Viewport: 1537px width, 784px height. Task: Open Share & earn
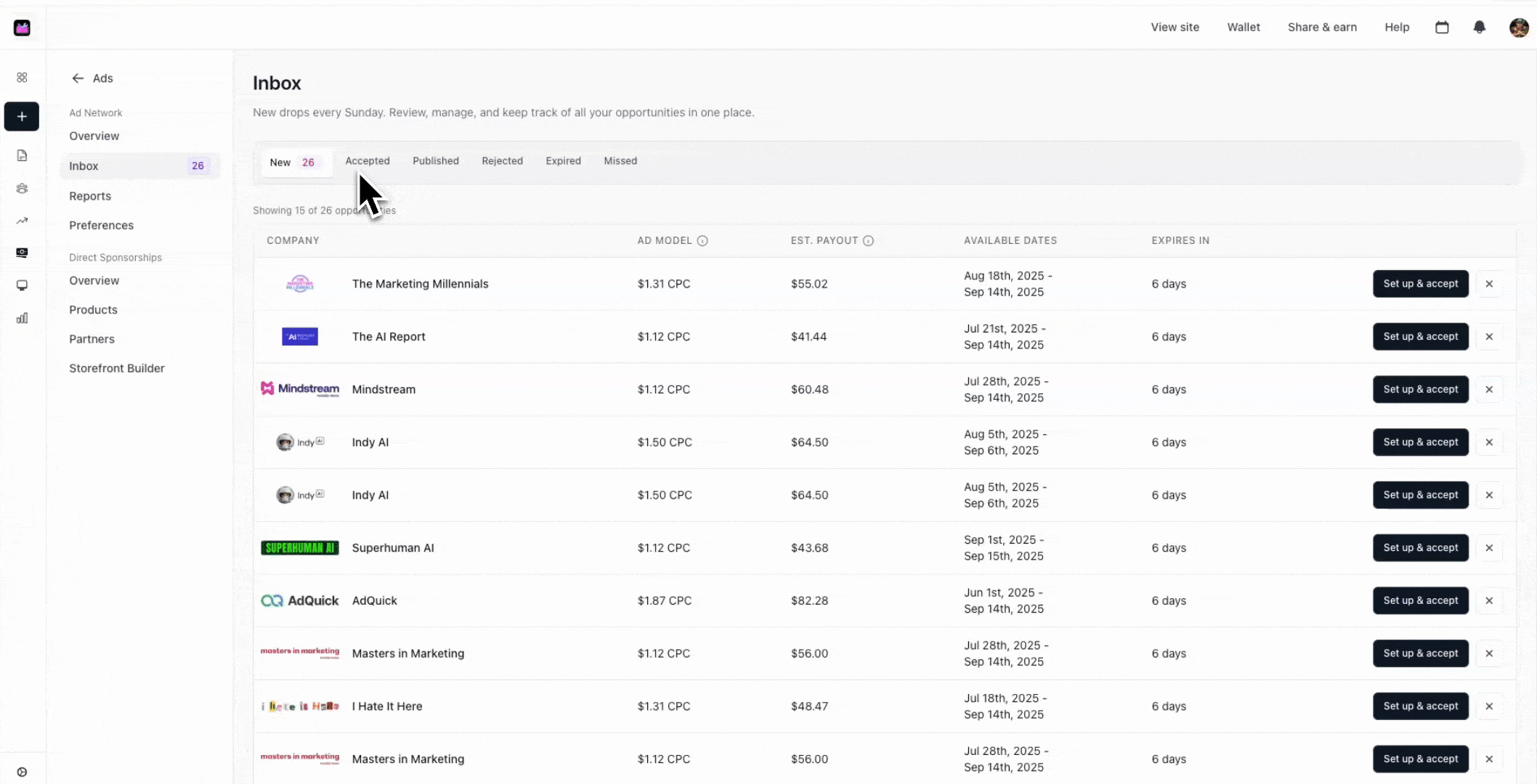(1322, 28)
